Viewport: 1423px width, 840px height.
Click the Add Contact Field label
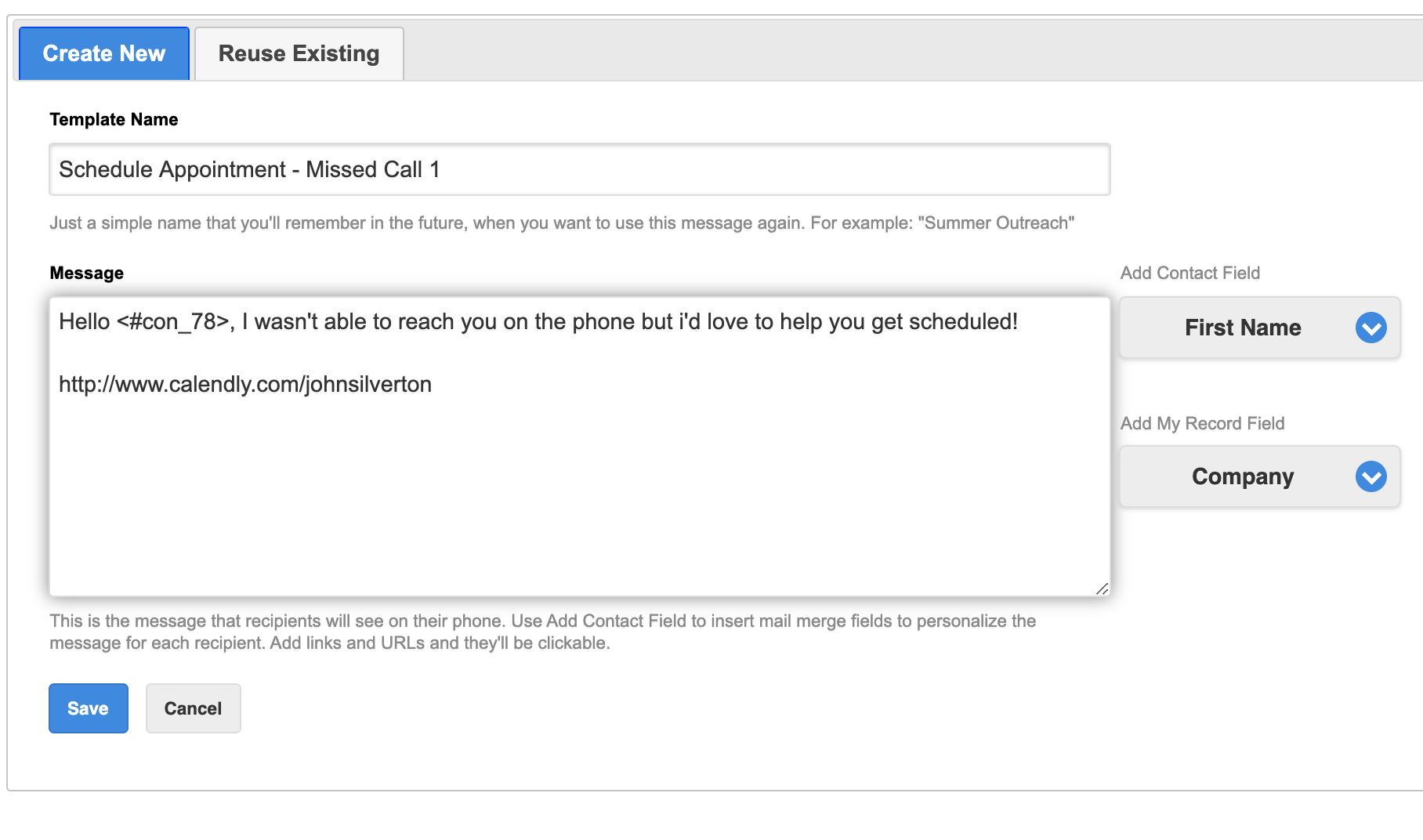coord(1189,273)
